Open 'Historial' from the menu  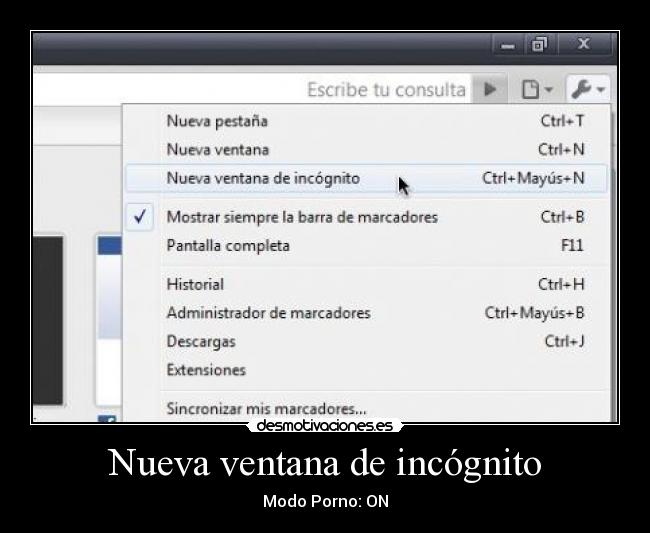point(367,284)
